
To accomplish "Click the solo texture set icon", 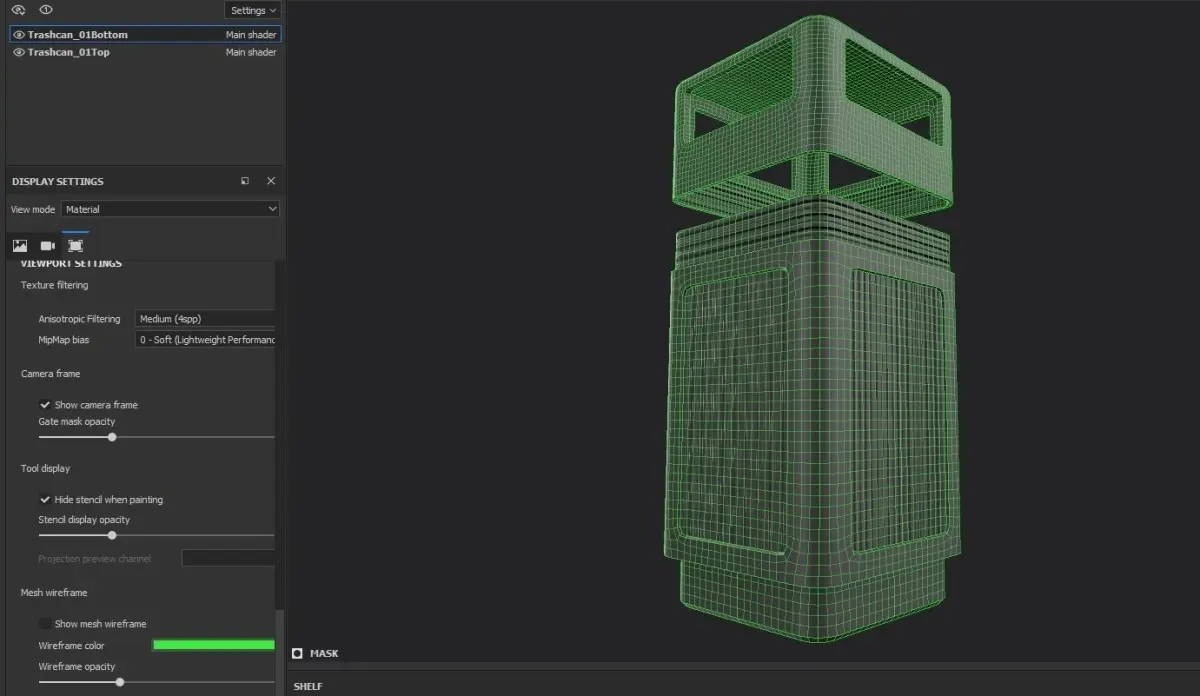I will point(46,10).
